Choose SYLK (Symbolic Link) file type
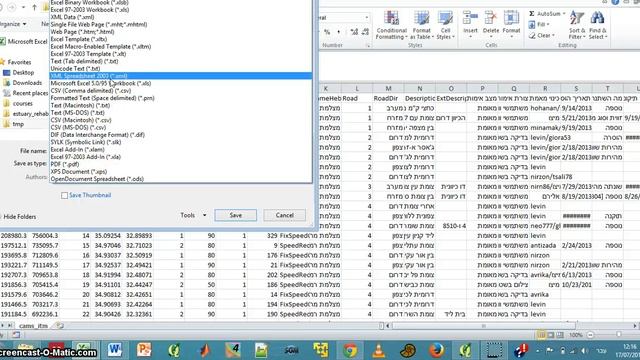This screenshot has height=360, width=640. point(86,142)
